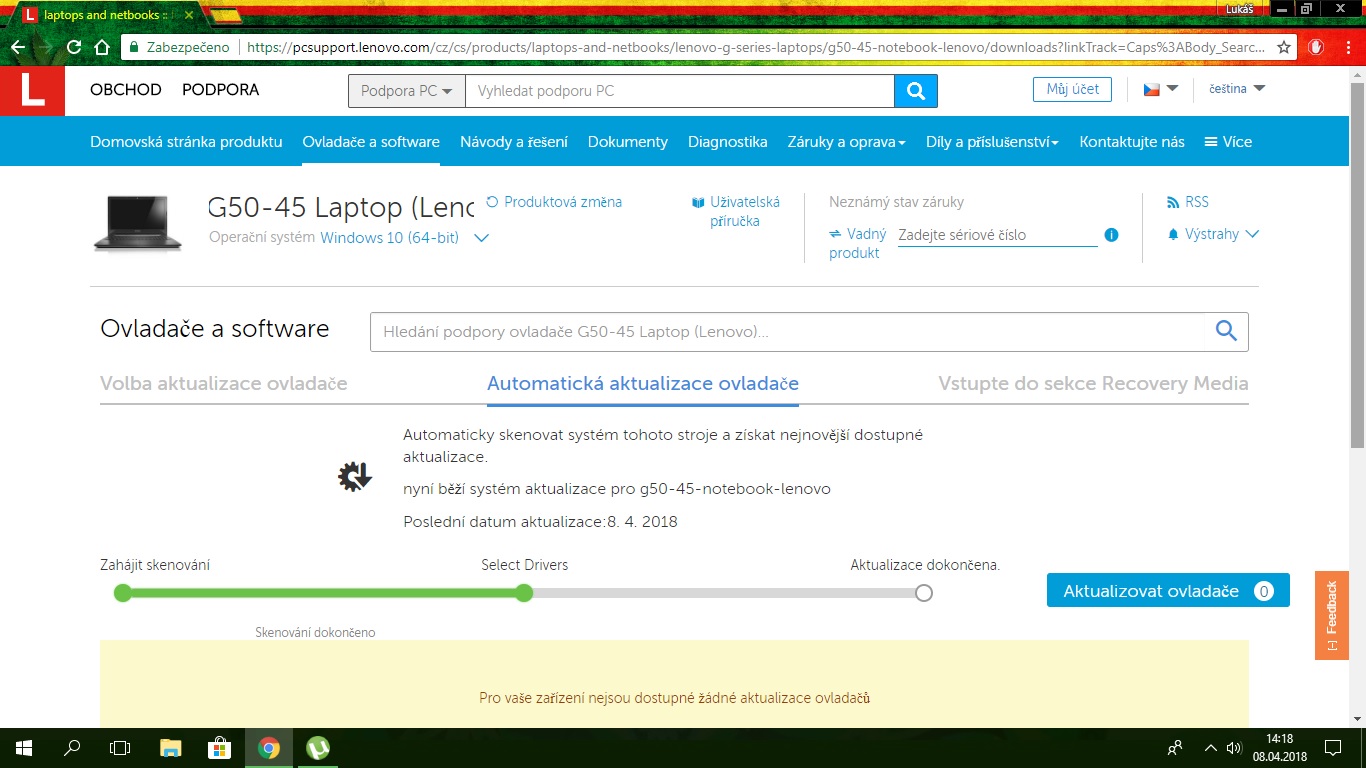Switch to Volba aktualizace ovladače tab
This screenshot has width=1366, height=768.
(x=224, y=384)
